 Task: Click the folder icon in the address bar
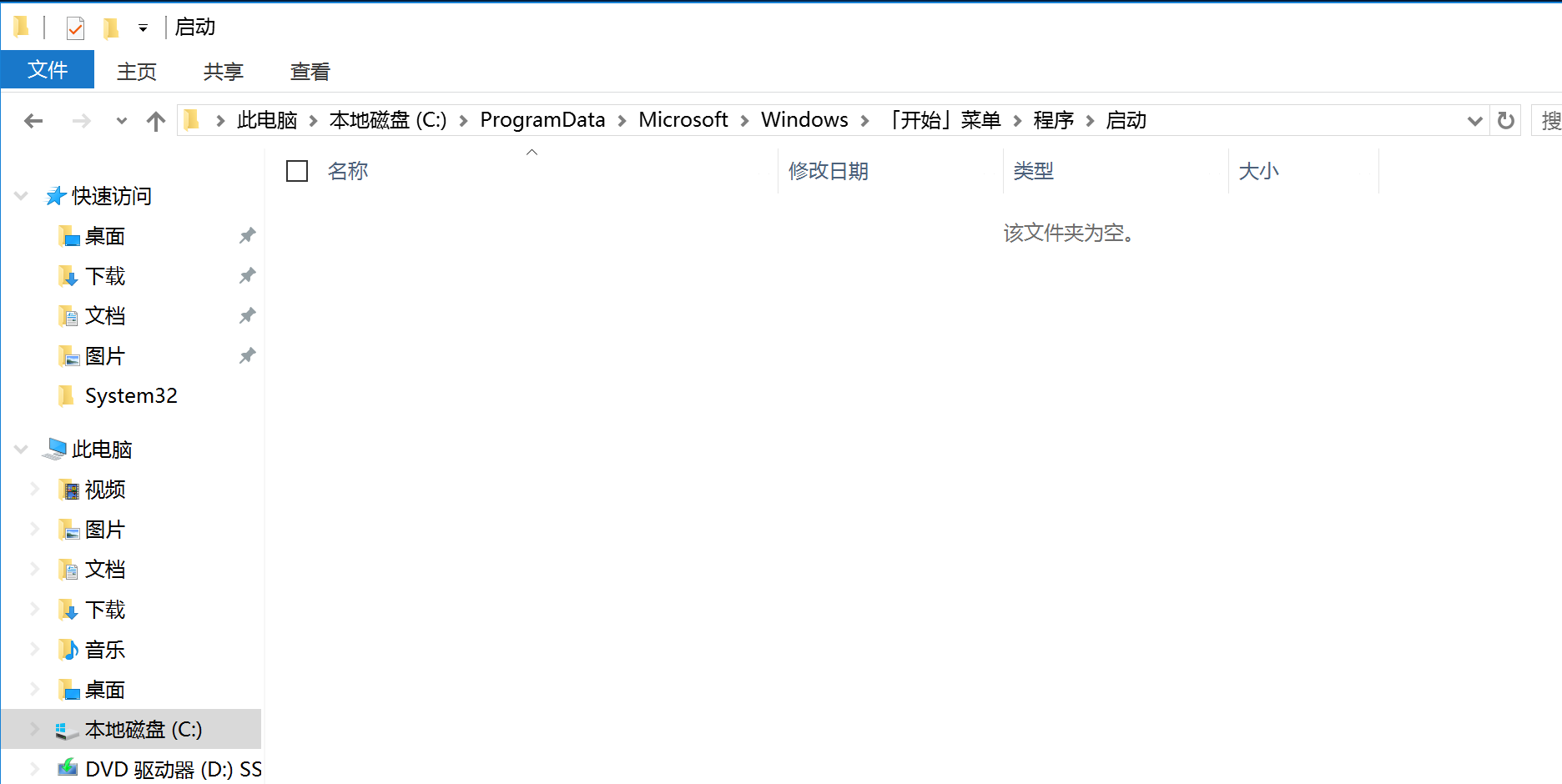[192, 119]
